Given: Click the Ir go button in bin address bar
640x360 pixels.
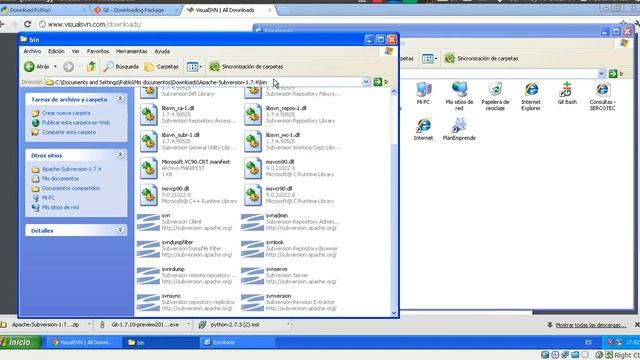Looking at the screenshot, I should coord(380,82).
